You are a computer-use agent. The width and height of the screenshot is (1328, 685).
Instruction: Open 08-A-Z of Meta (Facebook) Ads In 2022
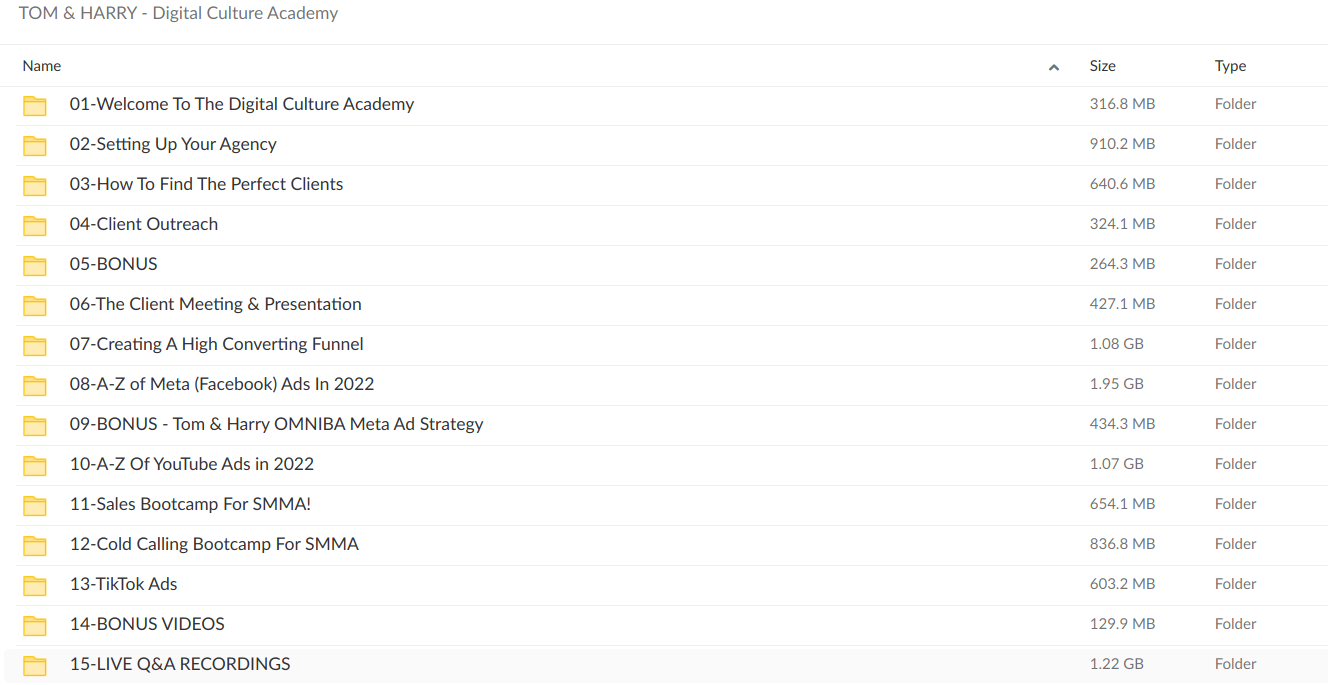click(221, 384)
